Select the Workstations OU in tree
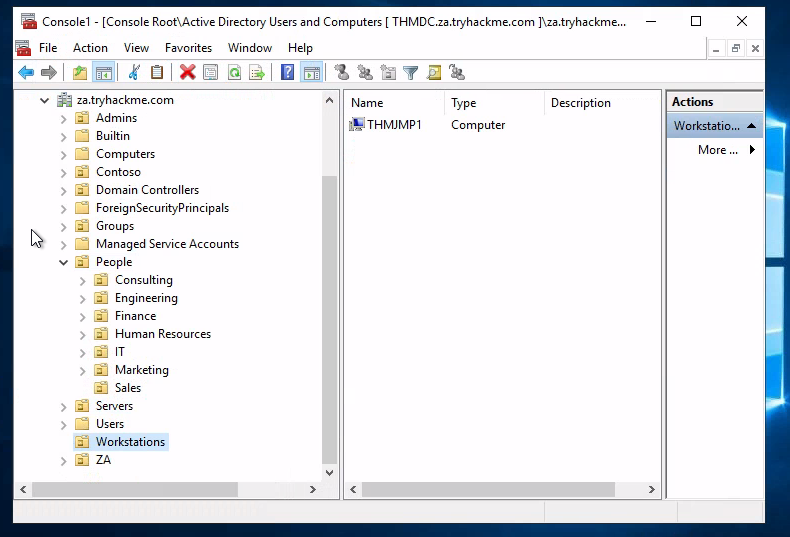This screenshot has width=790, height=537. tap(130, 442)
